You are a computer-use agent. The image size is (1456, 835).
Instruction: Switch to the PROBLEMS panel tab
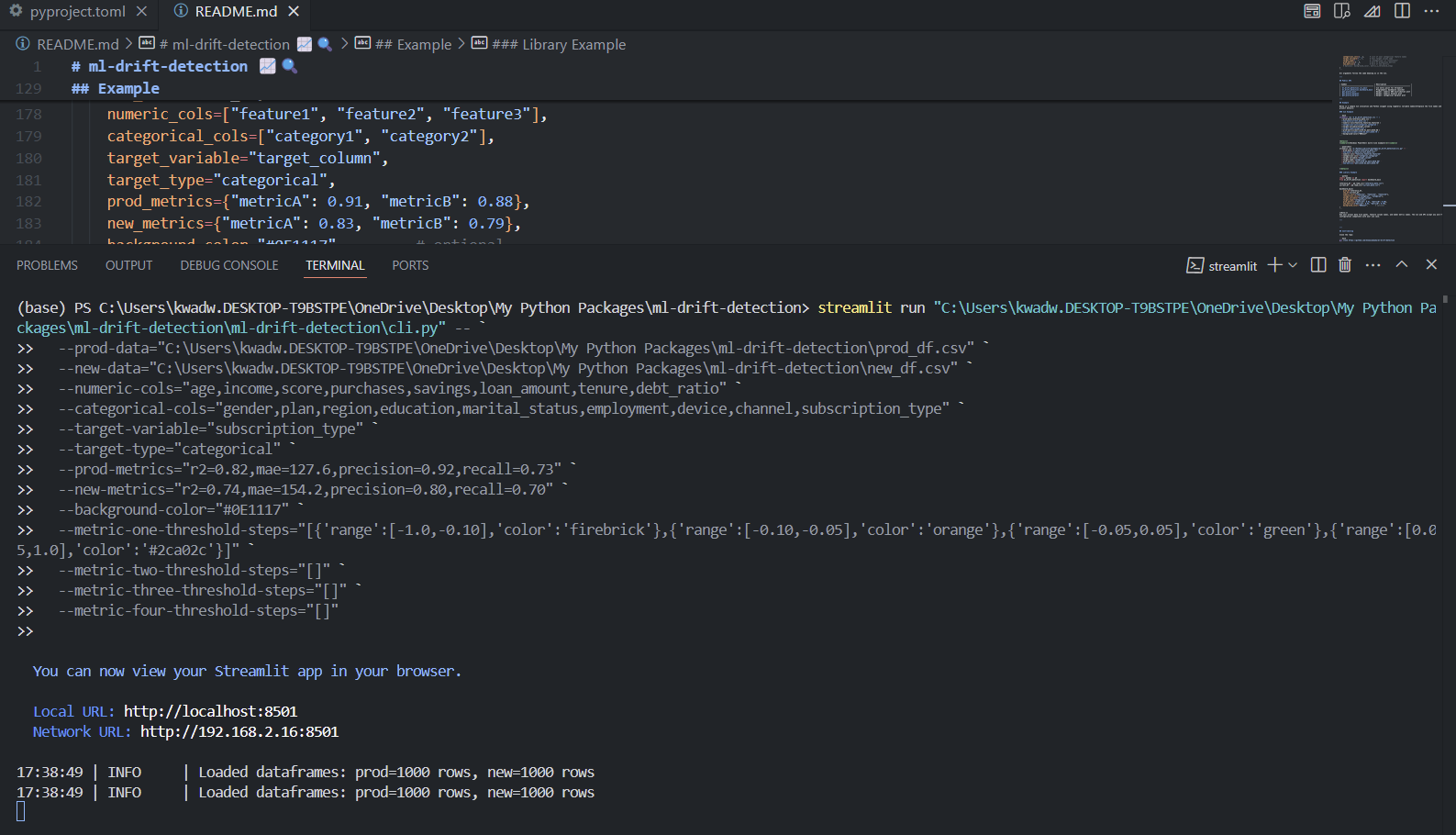[x=47, y=265]
